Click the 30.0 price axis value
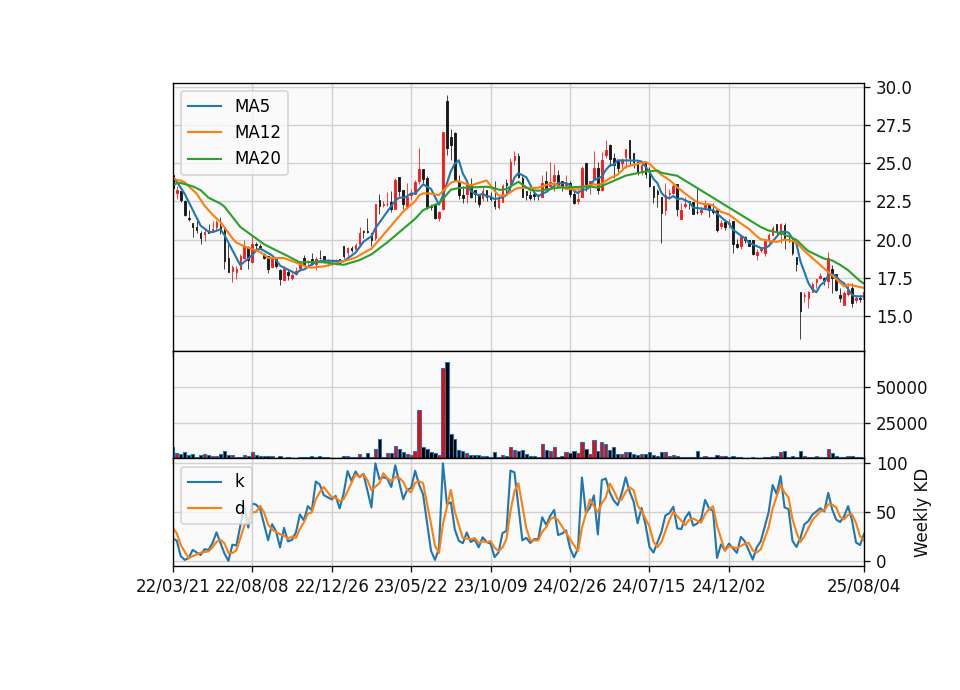 pyautogui.click(x=894, y=88)
